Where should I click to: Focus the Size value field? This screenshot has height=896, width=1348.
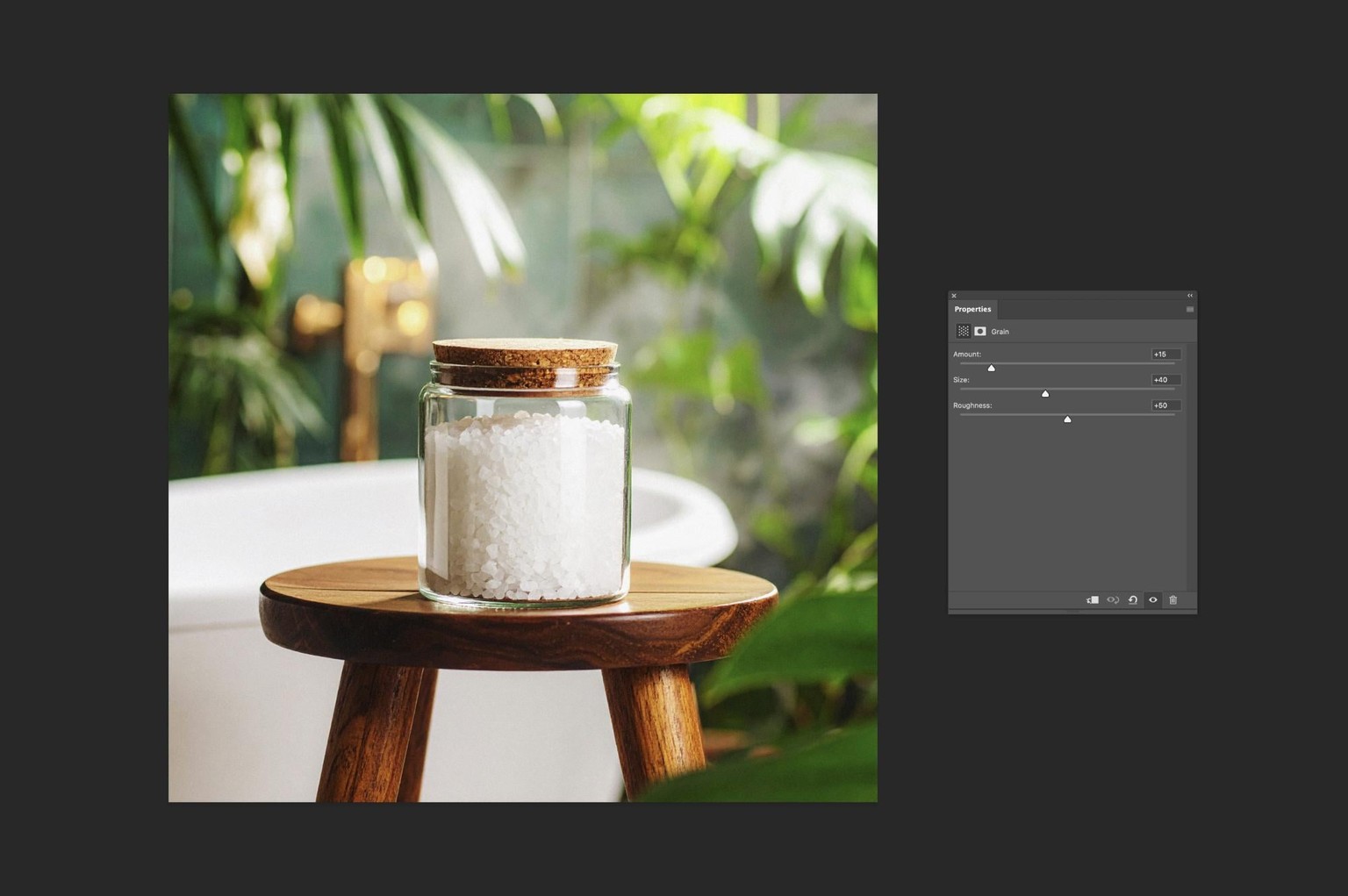tap(1165, 380)
